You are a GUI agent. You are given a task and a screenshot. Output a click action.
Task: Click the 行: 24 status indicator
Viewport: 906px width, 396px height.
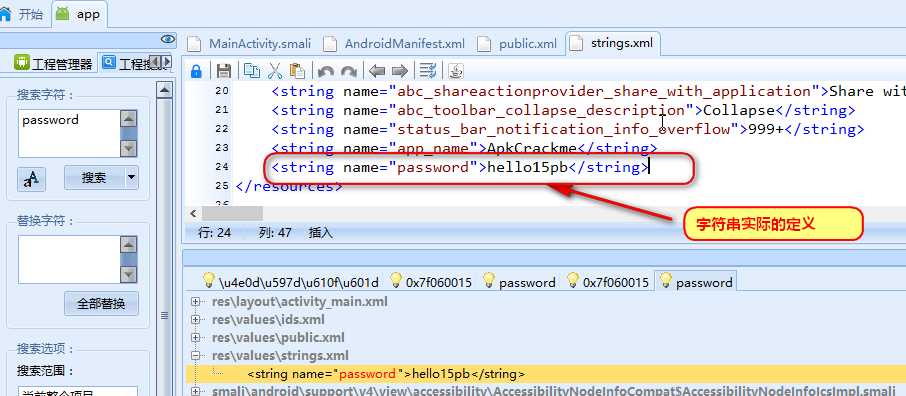pos(214,232)
